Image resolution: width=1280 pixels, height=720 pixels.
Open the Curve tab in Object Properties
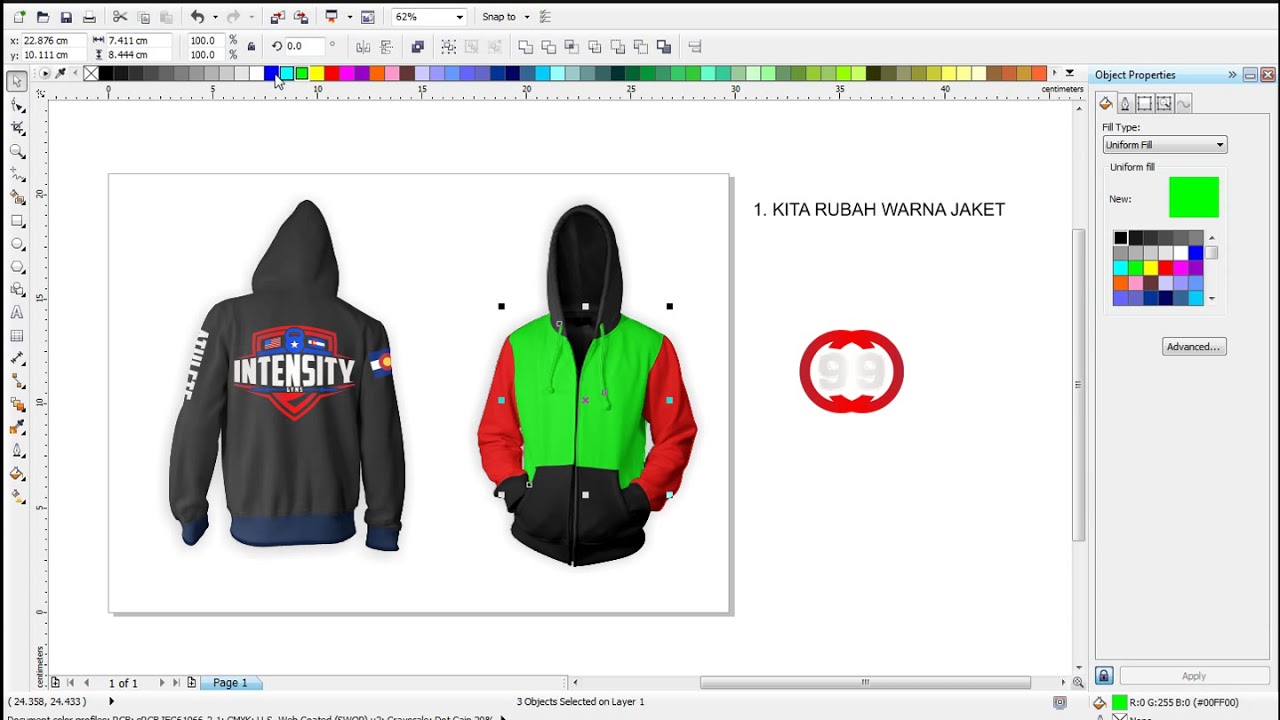tap(1183, 104)
